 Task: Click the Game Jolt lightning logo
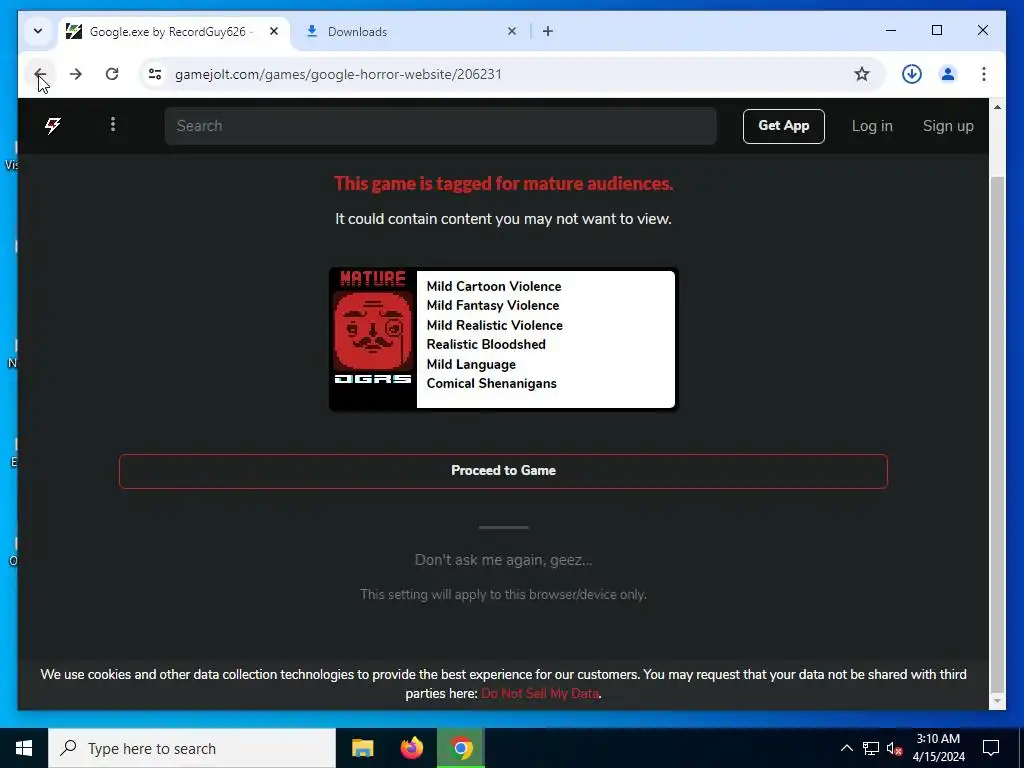tap(53, 125)
